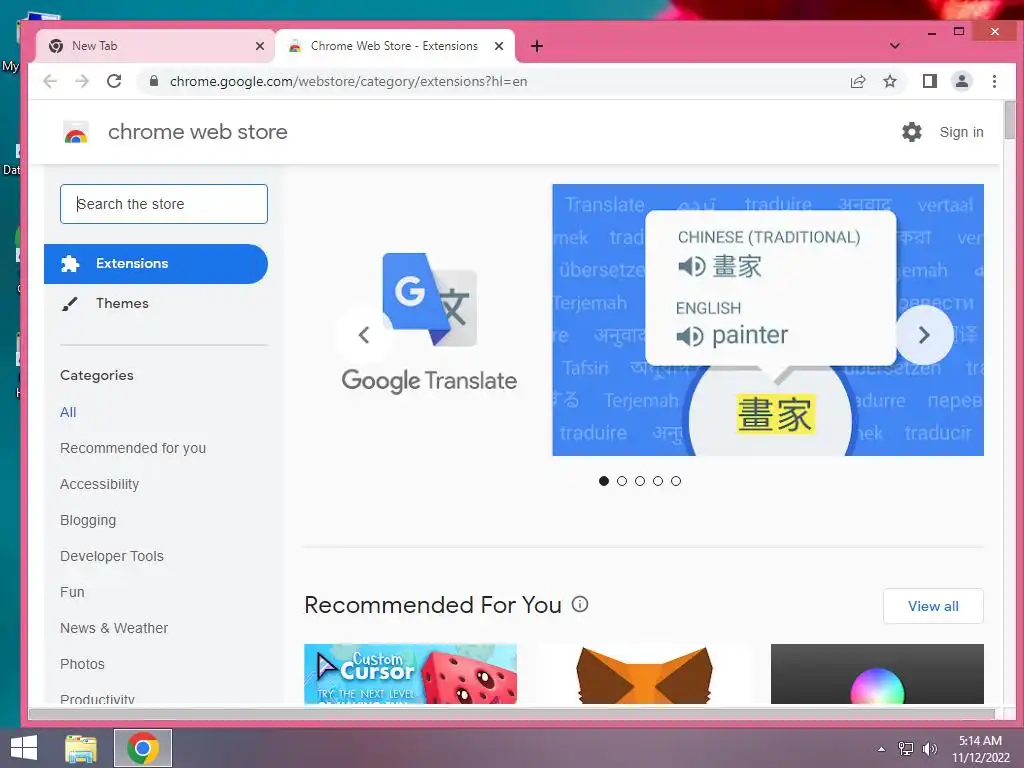
Task: Open the Blogging category
Action: (88, 520)
